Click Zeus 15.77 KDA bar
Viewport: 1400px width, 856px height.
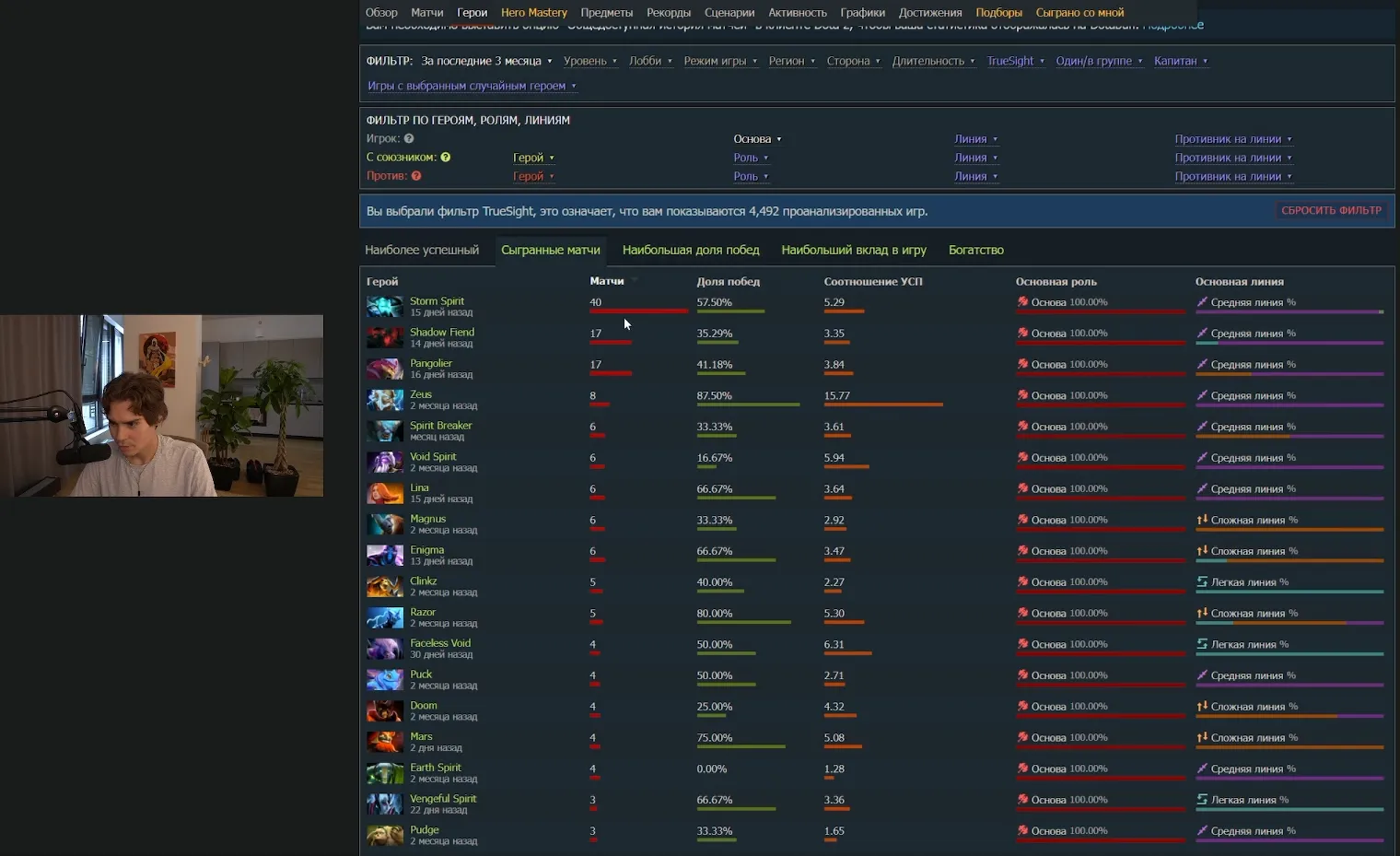(883, 405)
